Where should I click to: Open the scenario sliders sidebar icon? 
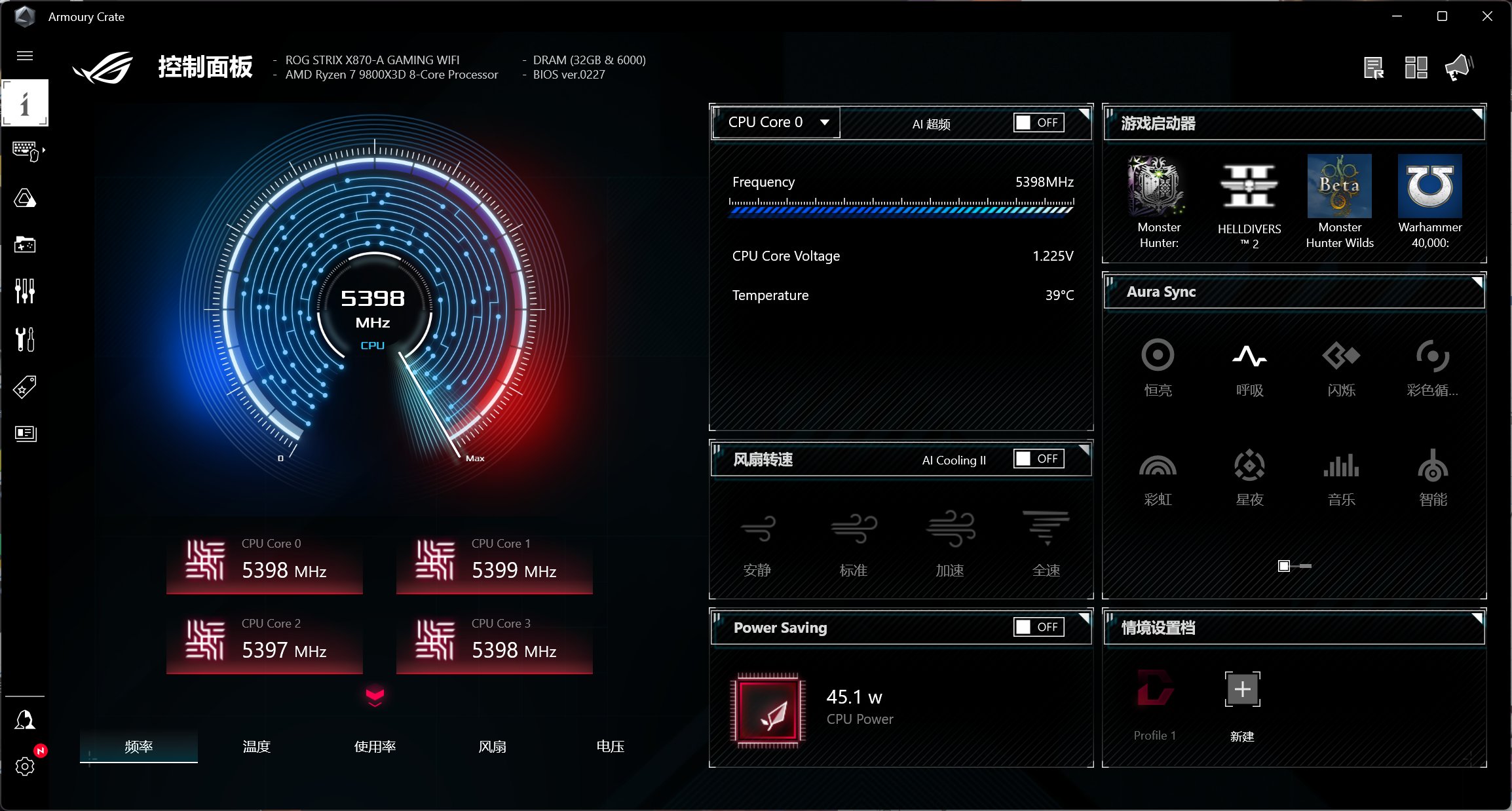pyautogui.click(x=25, y=291)
